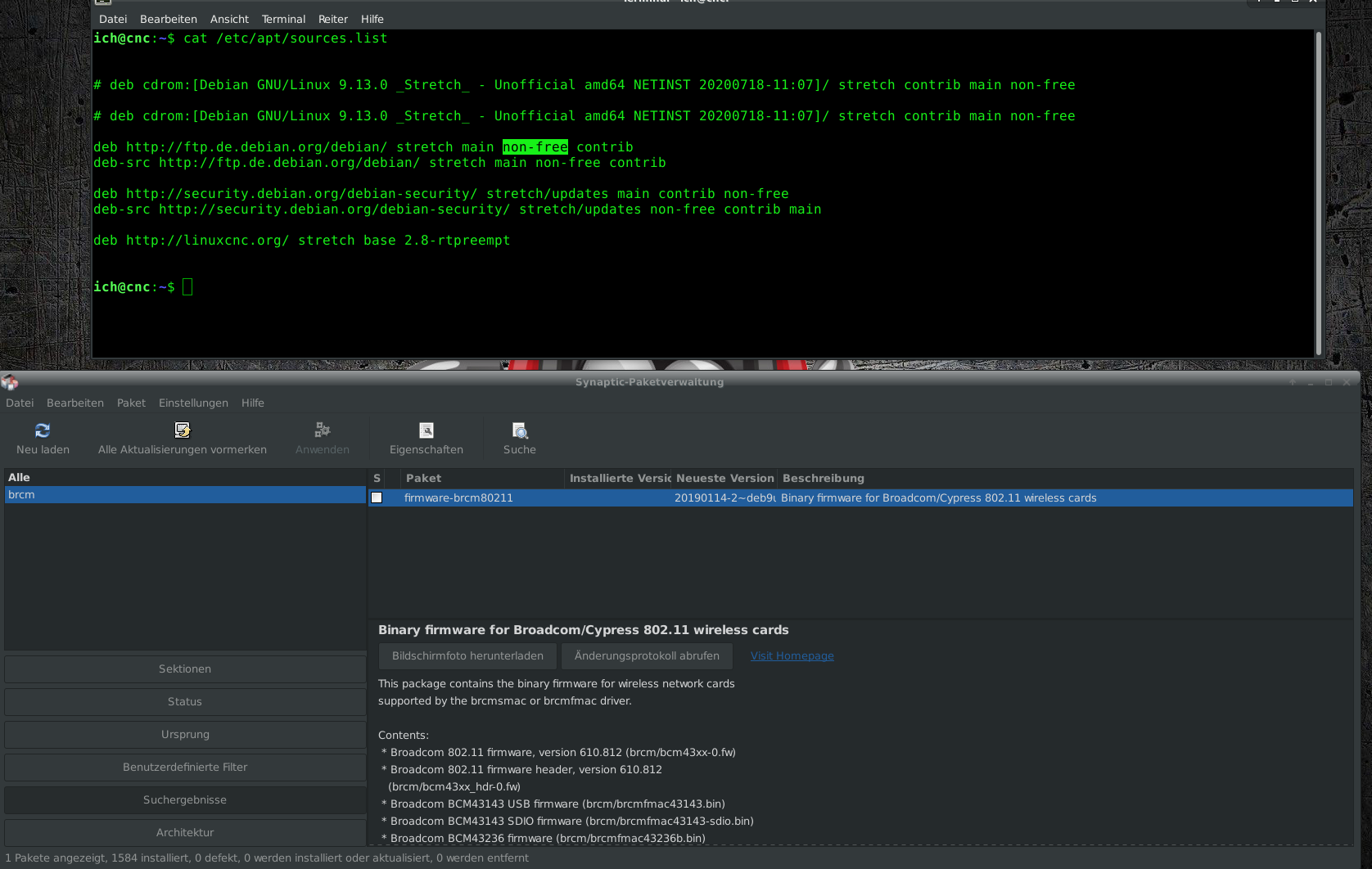Click version 20190114-2~deb9 cell
This screenshot has width=1372, height=869.
[x=724, y=498]
